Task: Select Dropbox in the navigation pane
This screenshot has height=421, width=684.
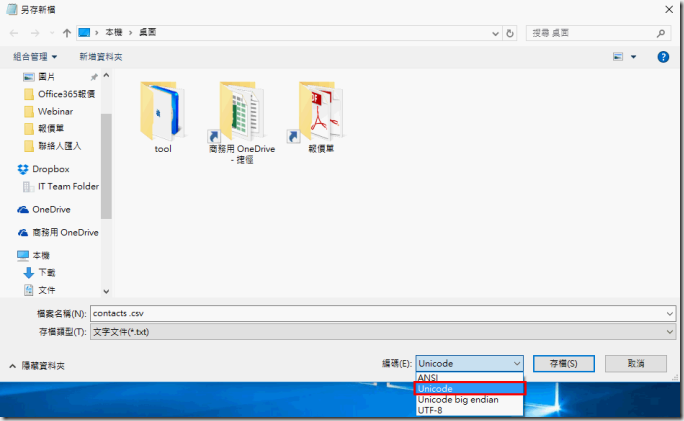Action: point(50,169)
